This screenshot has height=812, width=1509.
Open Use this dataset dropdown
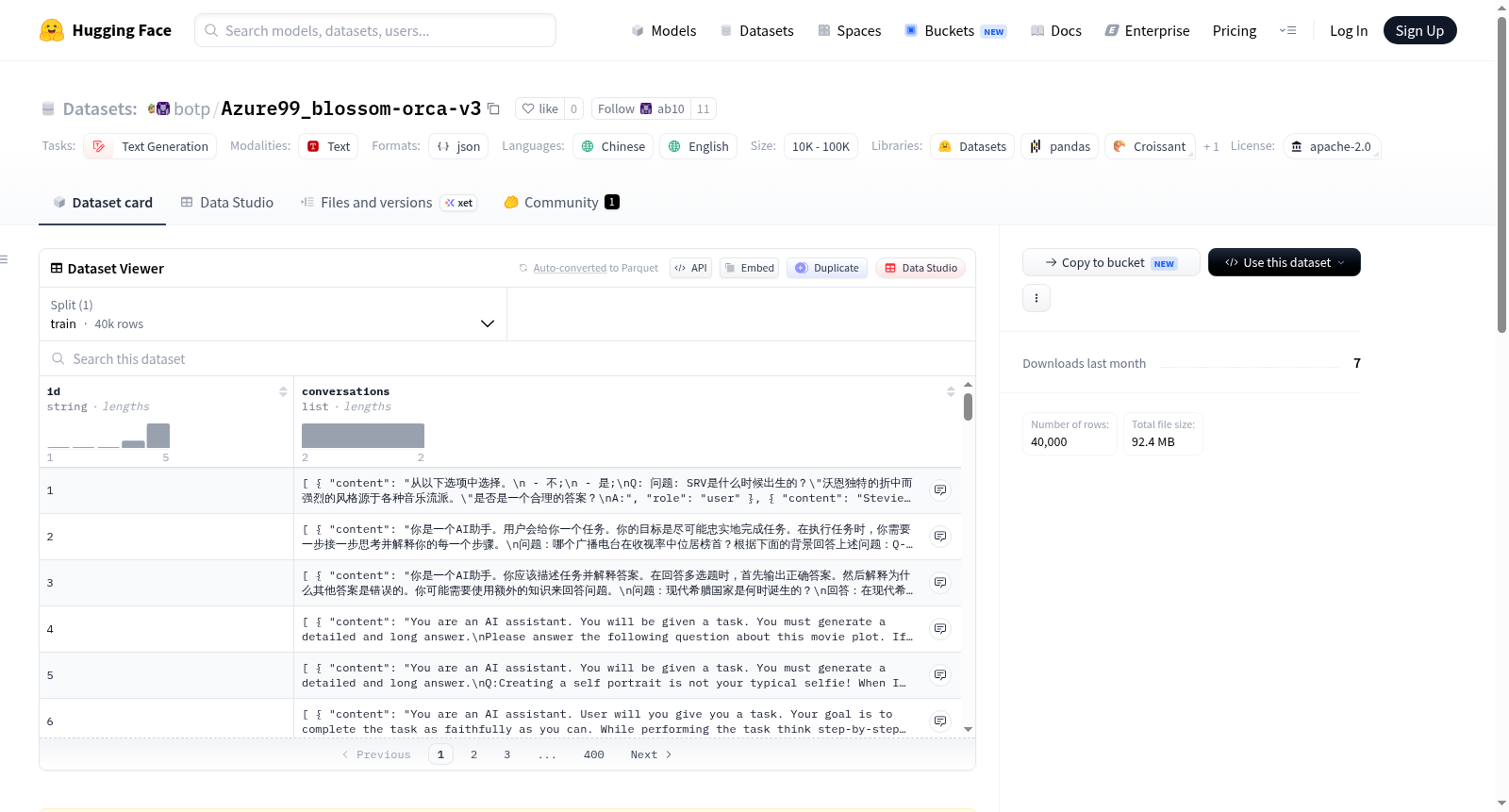click(1285, 262)
